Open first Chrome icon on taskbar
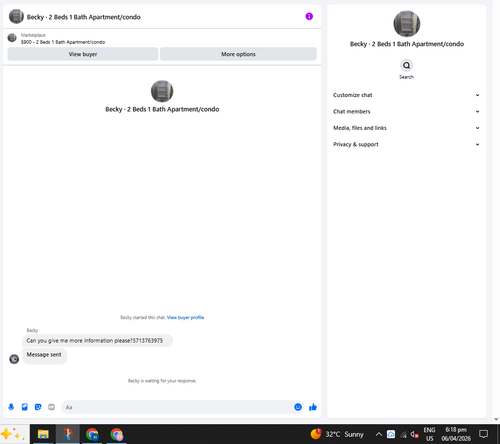Screen dimensions: 500x444 pyautogui.click(x=92, y=434)
